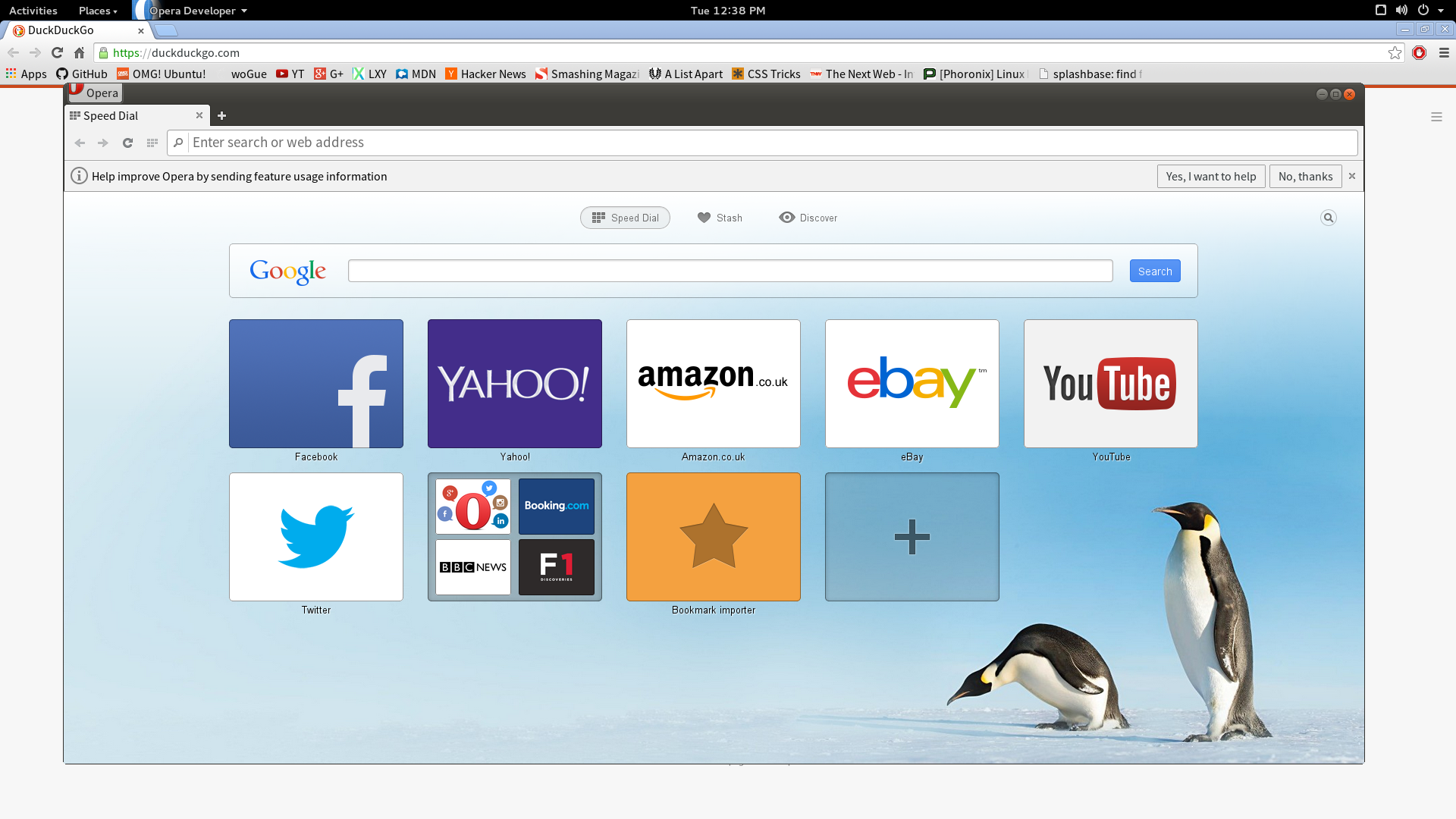Reload the page in Opera

click(127, 143)
